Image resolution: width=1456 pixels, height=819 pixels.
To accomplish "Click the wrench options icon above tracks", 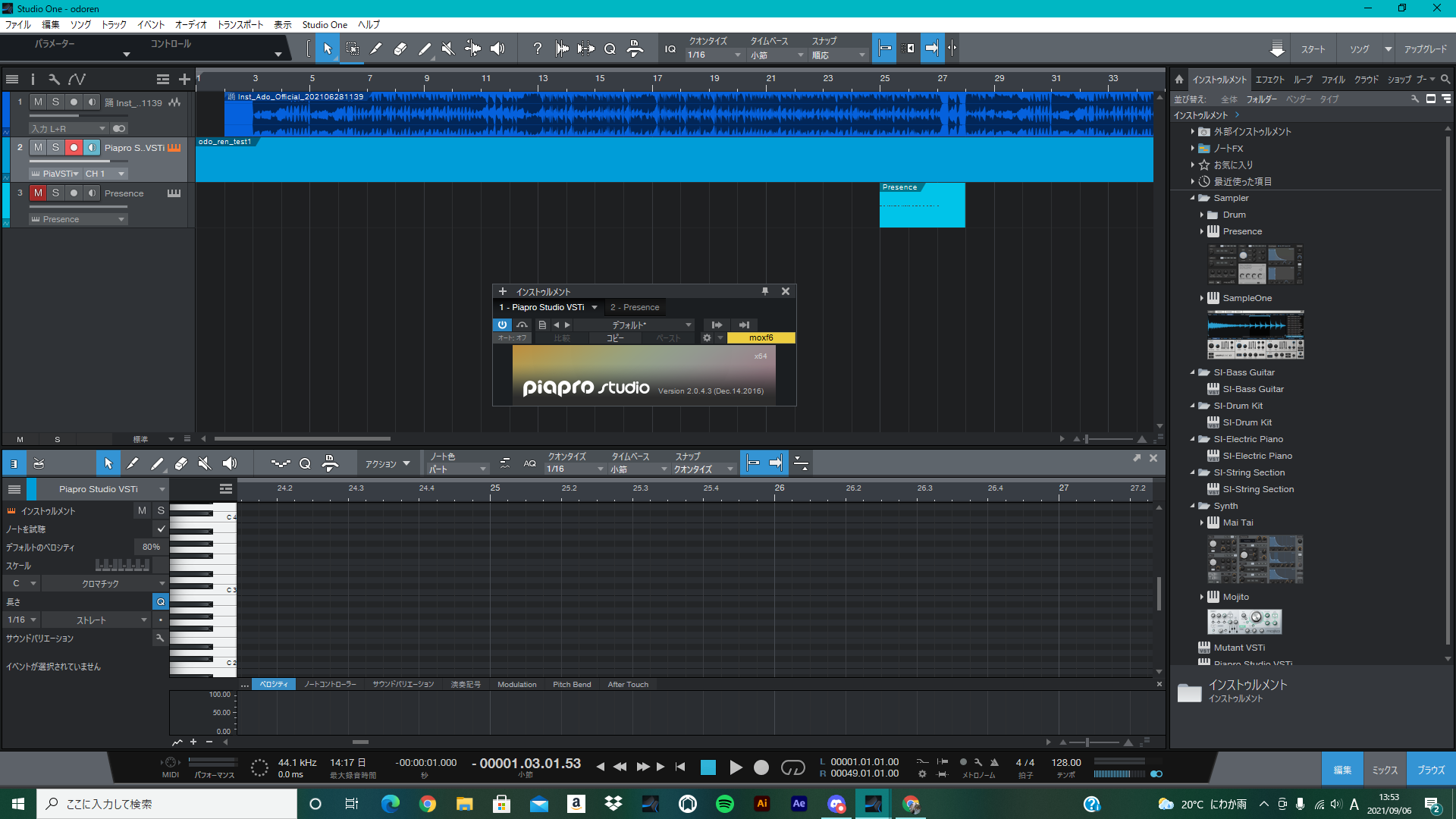I will (54, 79).
